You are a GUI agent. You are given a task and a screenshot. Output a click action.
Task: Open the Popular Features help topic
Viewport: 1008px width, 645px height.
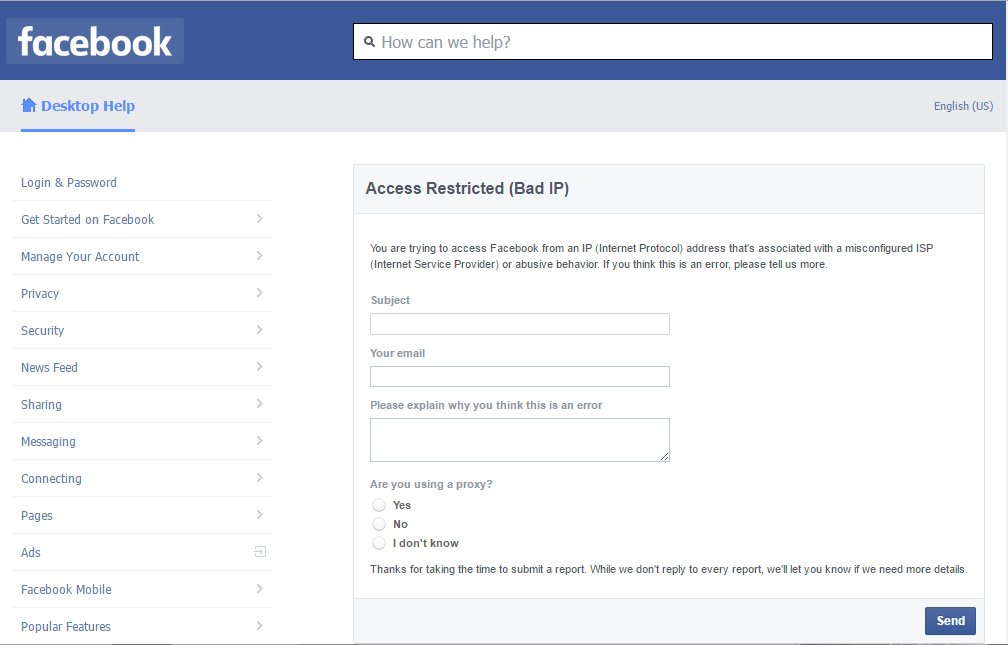tap(66, 626)
